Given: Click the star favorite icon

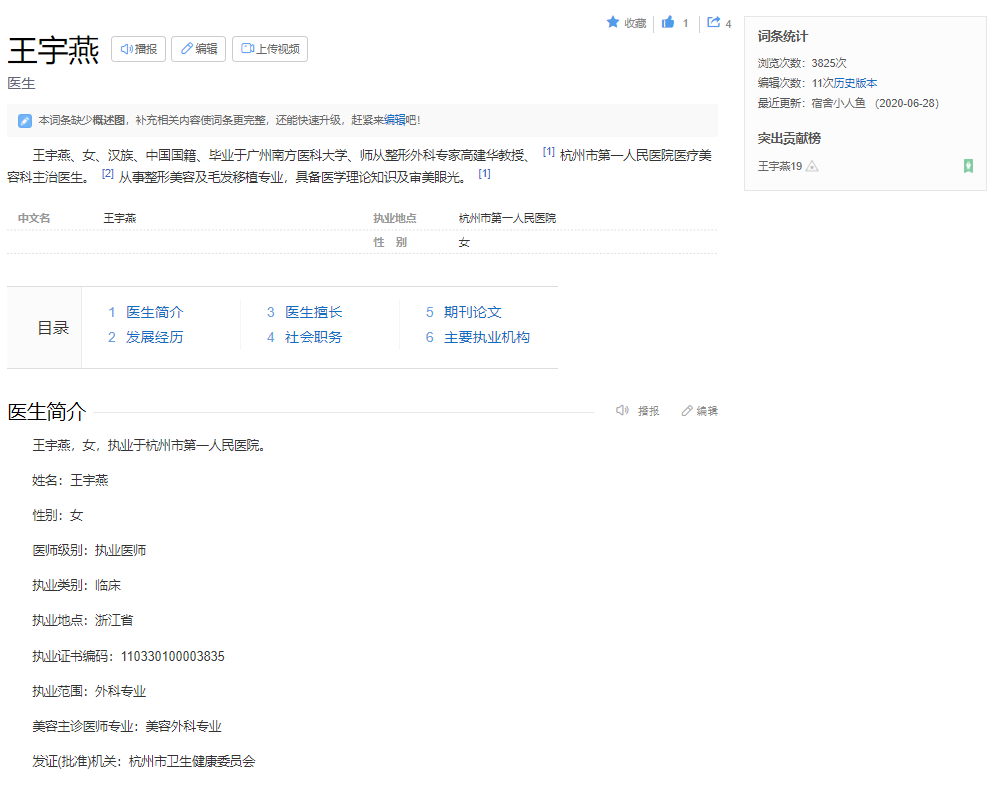Looking at the screenshot, I should tap(613, 22).
